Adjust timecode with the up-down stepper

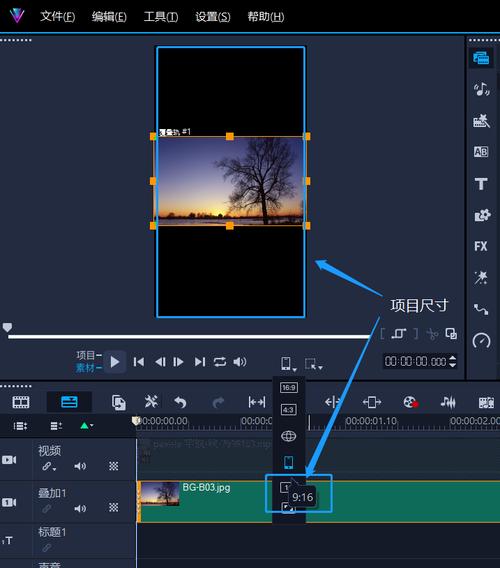[453, 361]
